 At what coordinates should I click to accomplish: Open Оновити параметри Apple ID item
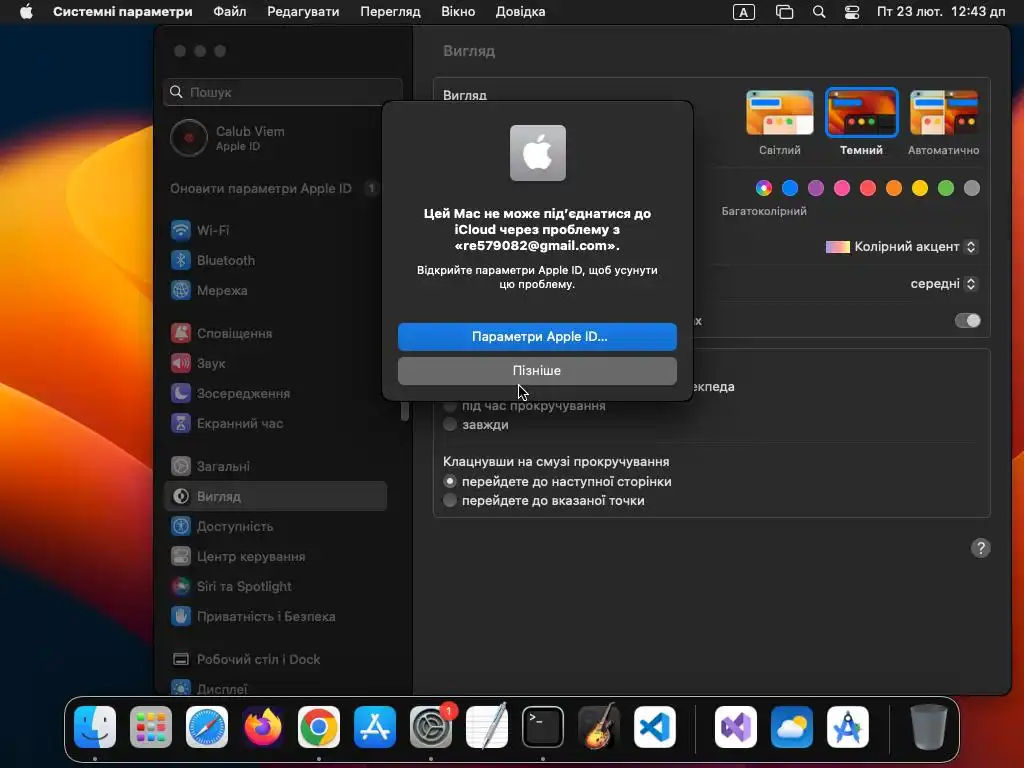point(275,189)
